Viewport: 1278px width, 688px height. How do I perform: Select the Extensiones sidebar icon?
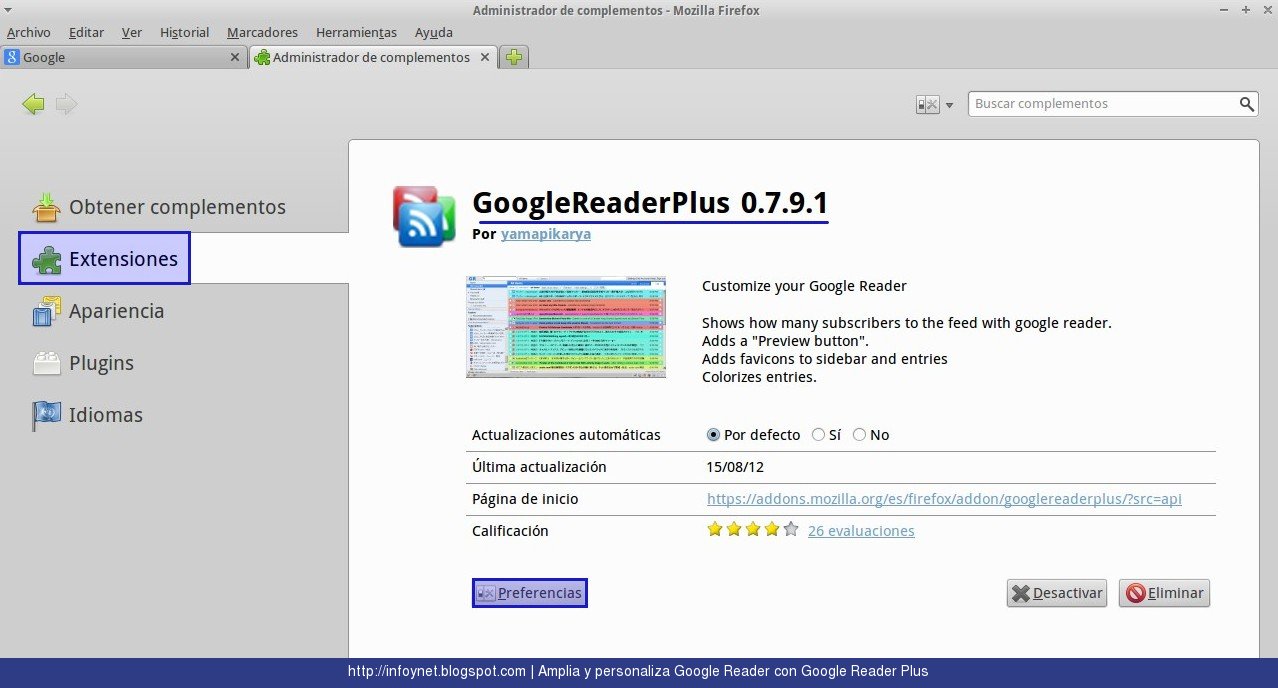click(48, 258)
